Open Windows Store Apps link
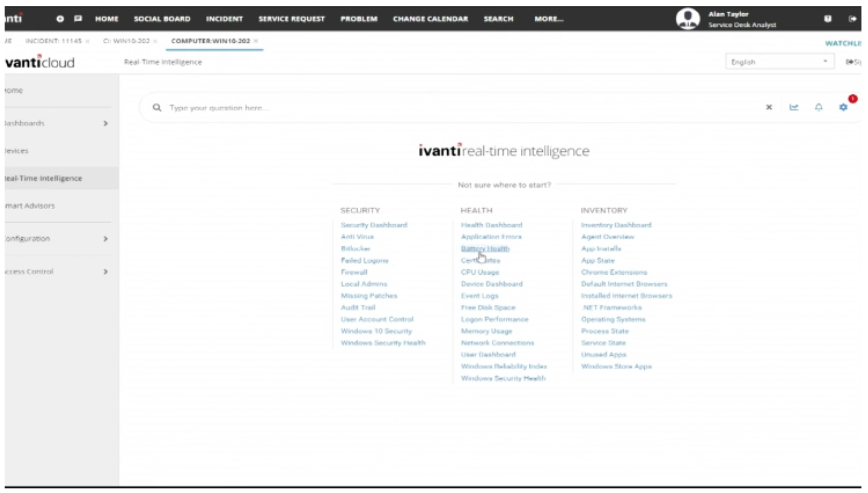Image resolution: width=868 pixels, height=493 pixels. pyautogui.click(x=617, y=366)
